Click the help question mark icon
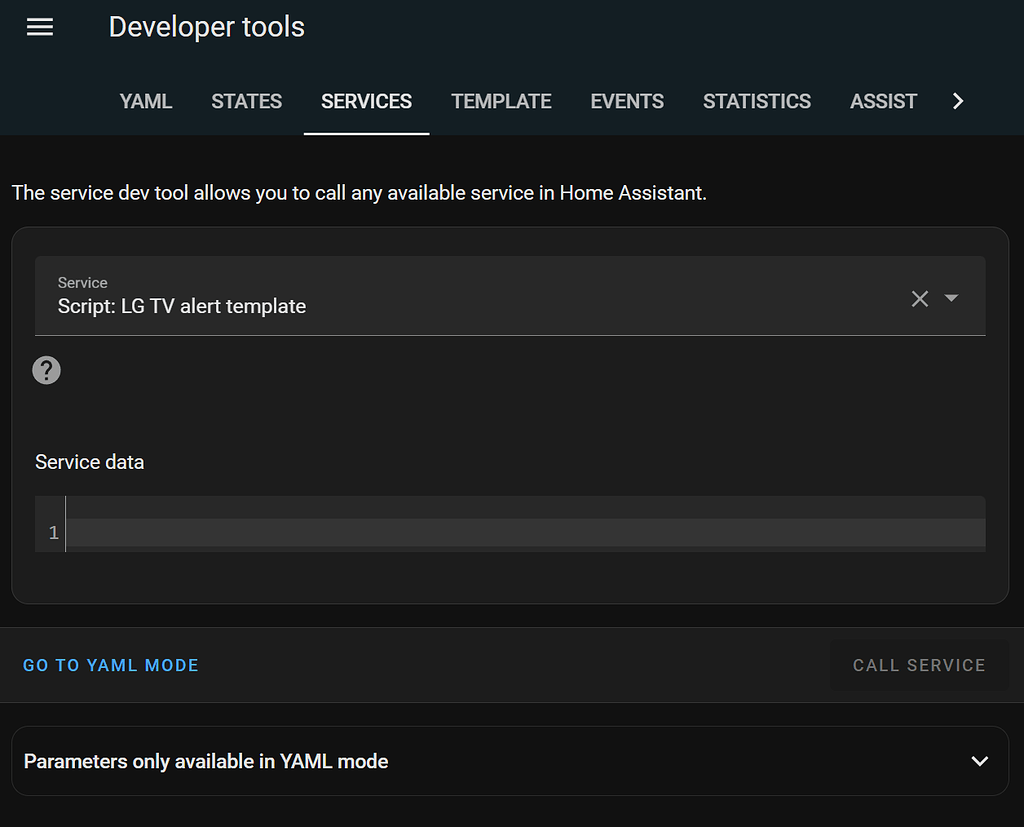 (46, 369)
